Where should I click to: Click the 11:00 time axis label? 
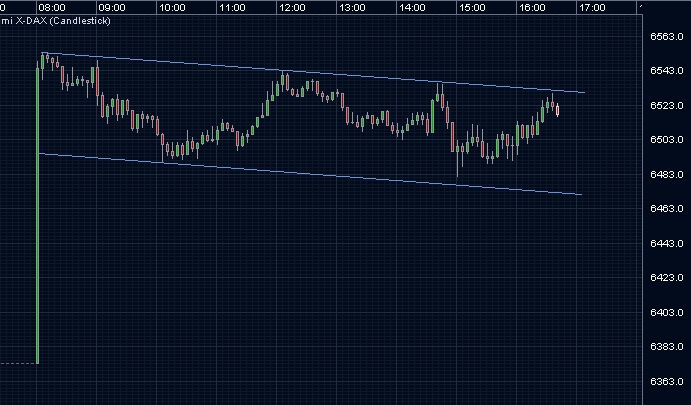pos(232,7)
